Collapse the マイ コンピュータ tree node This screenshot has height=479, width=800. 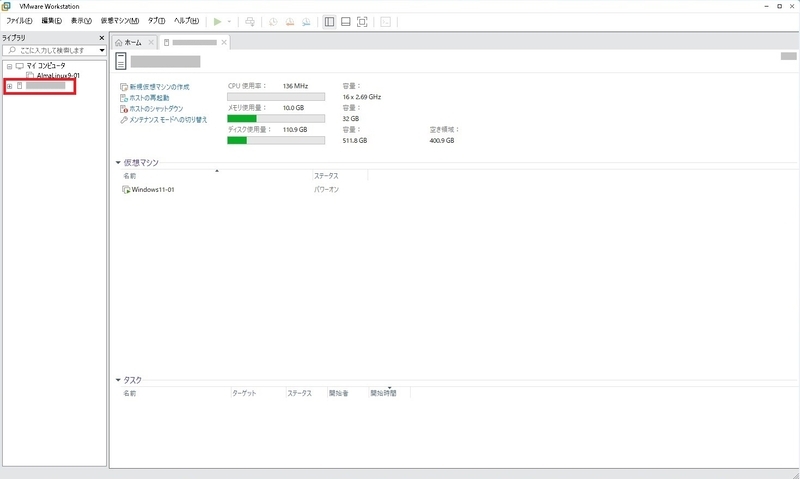pos(9,66)
